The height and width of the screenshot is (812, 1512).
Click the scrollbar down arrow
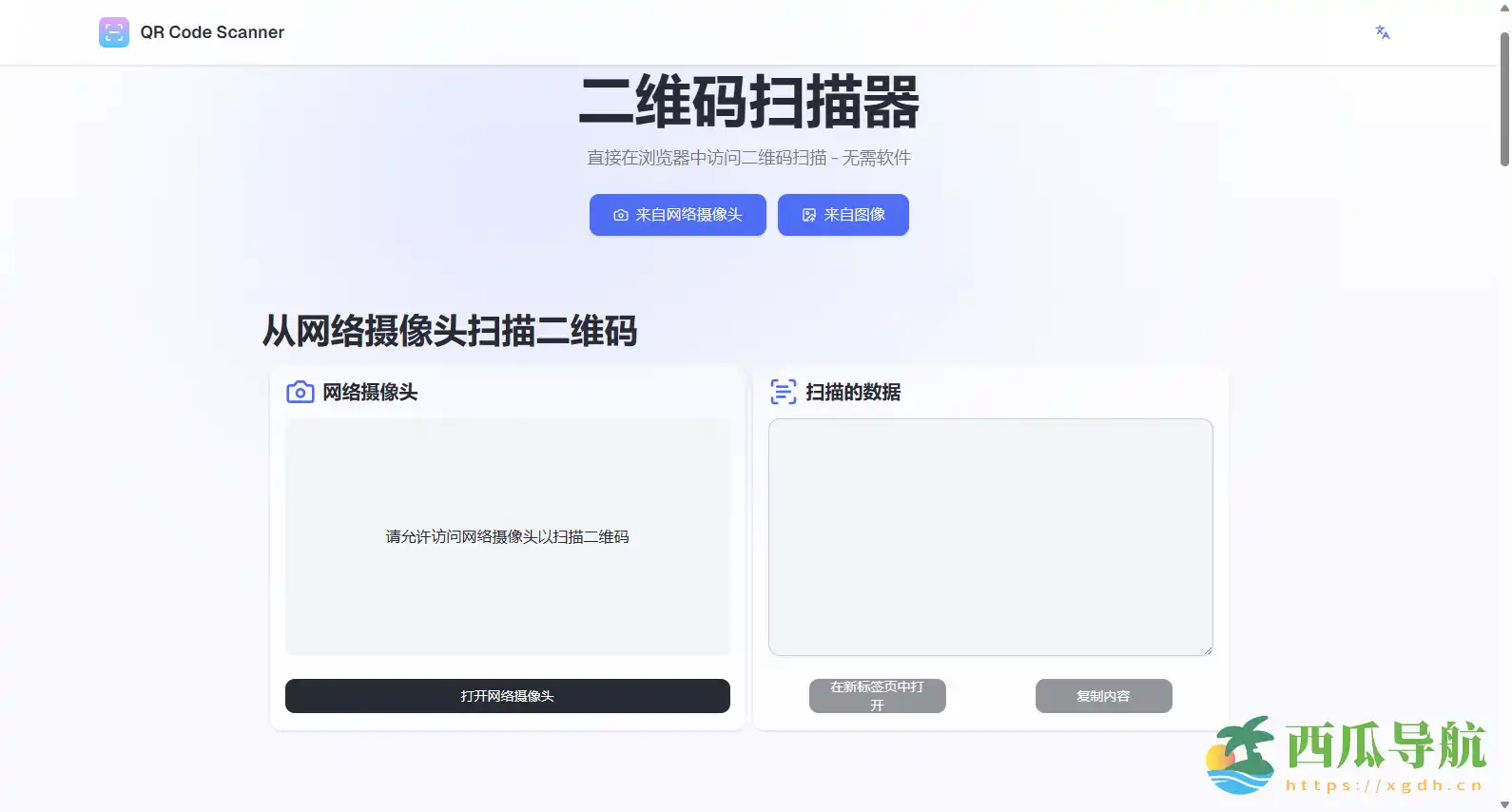tap(1503, 804)
